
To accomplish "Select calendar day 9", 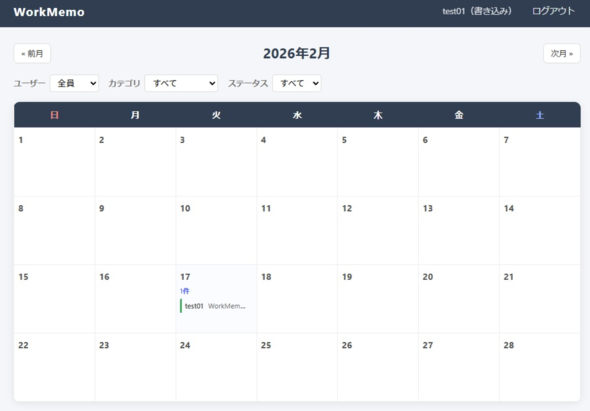I will (135, 230).
